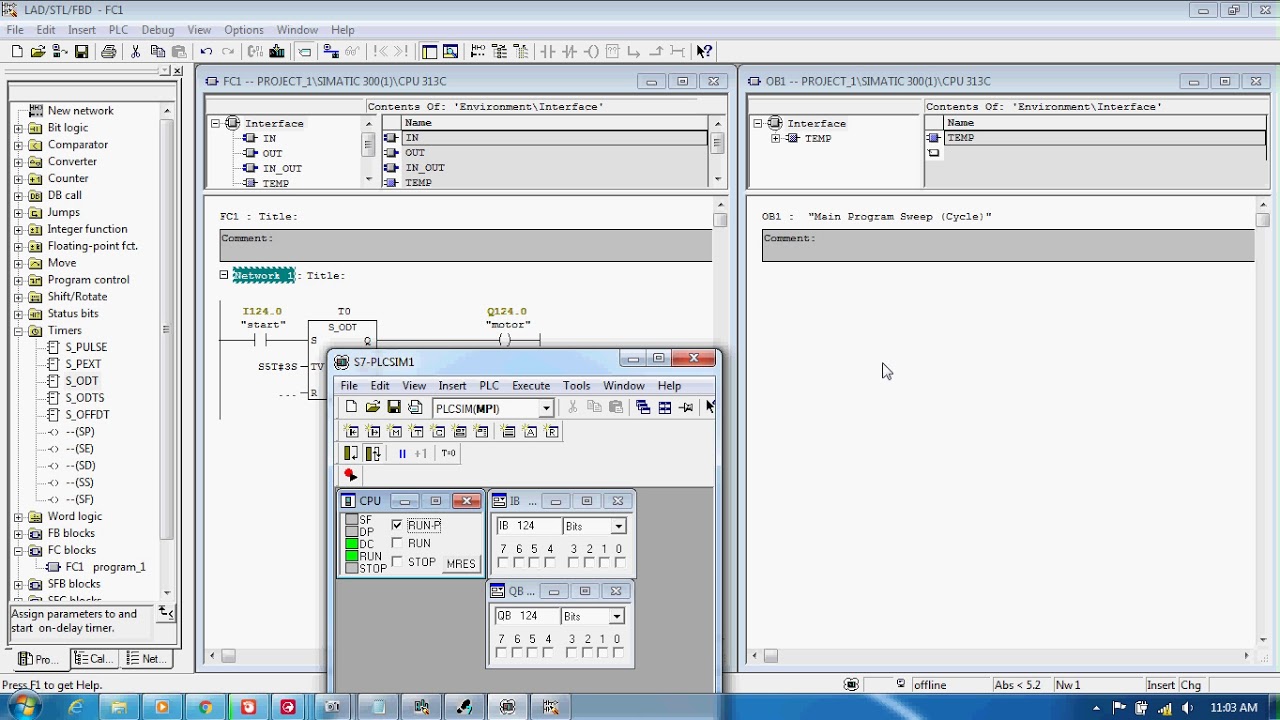Save the block with the floppy icon in the main toolbar
Image resolution: width=1280 pixels, height=720 pixels.
coord(82,52)
